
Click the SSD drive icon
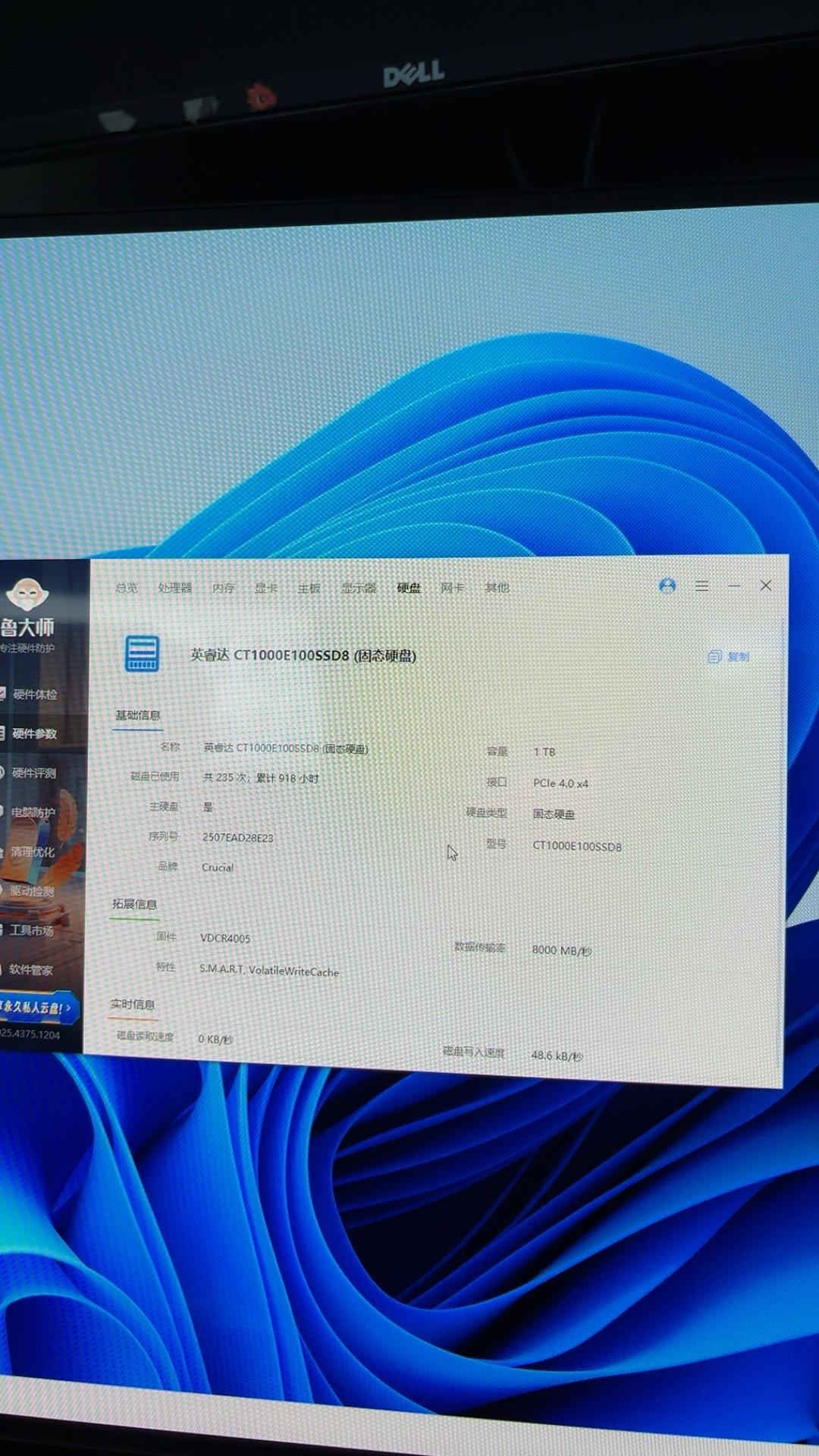coord(142,653)
